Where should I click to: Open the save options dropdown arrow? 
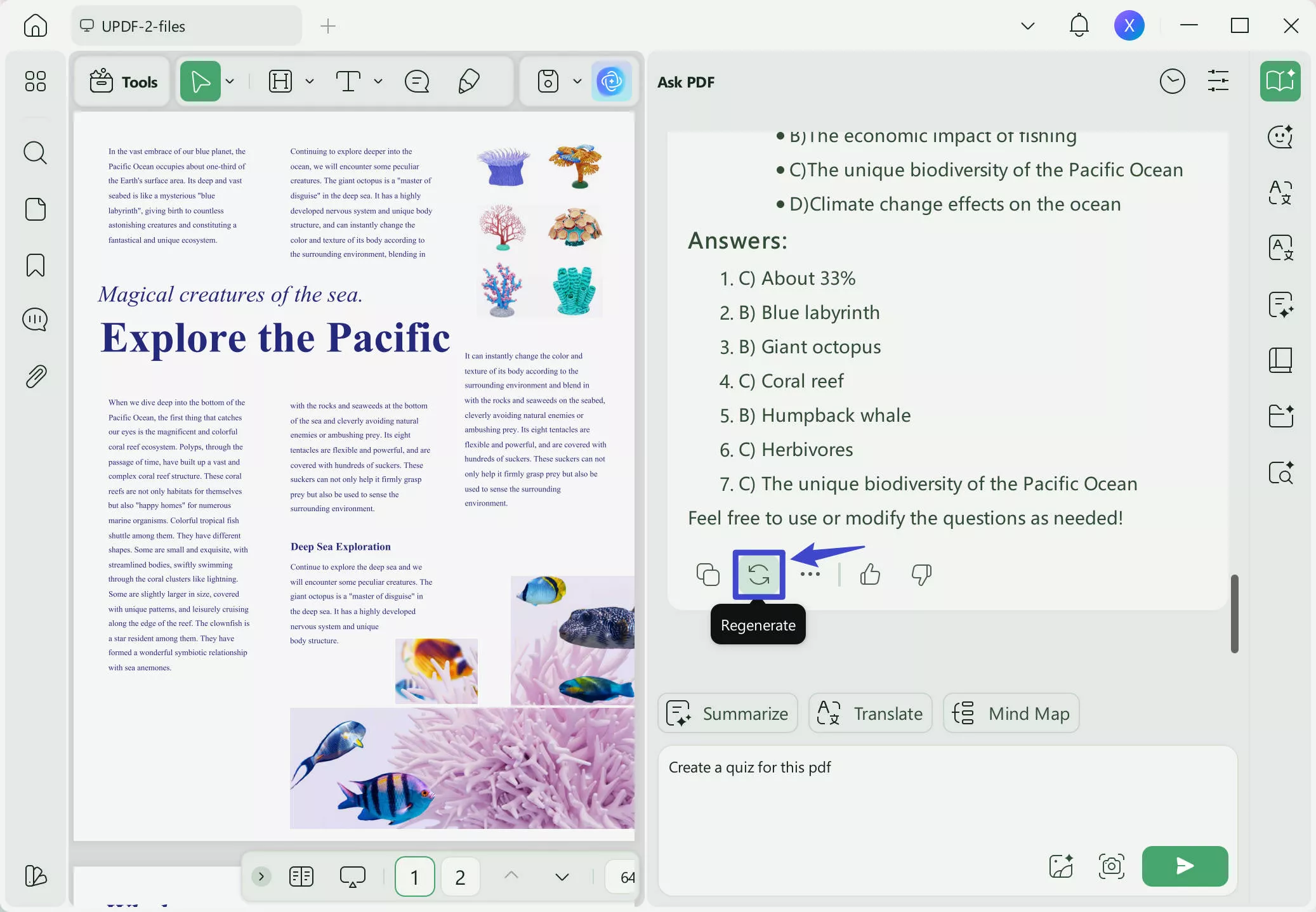[x=577, y=81]
